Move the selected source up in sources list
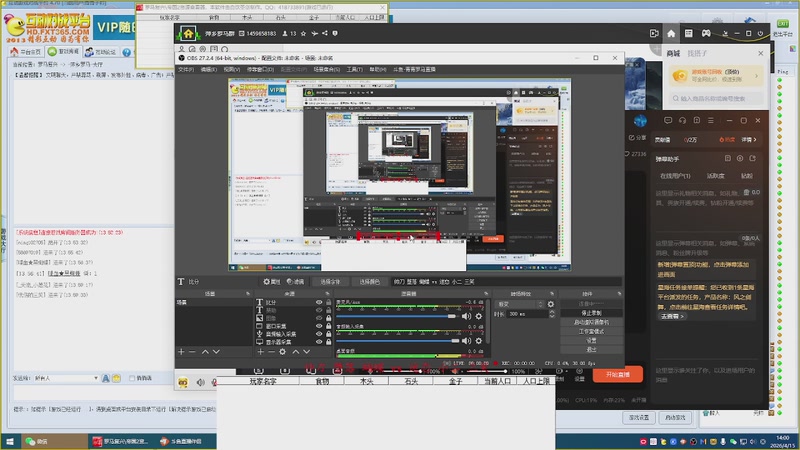The image size is (800, 450). [x=295, y=352]
